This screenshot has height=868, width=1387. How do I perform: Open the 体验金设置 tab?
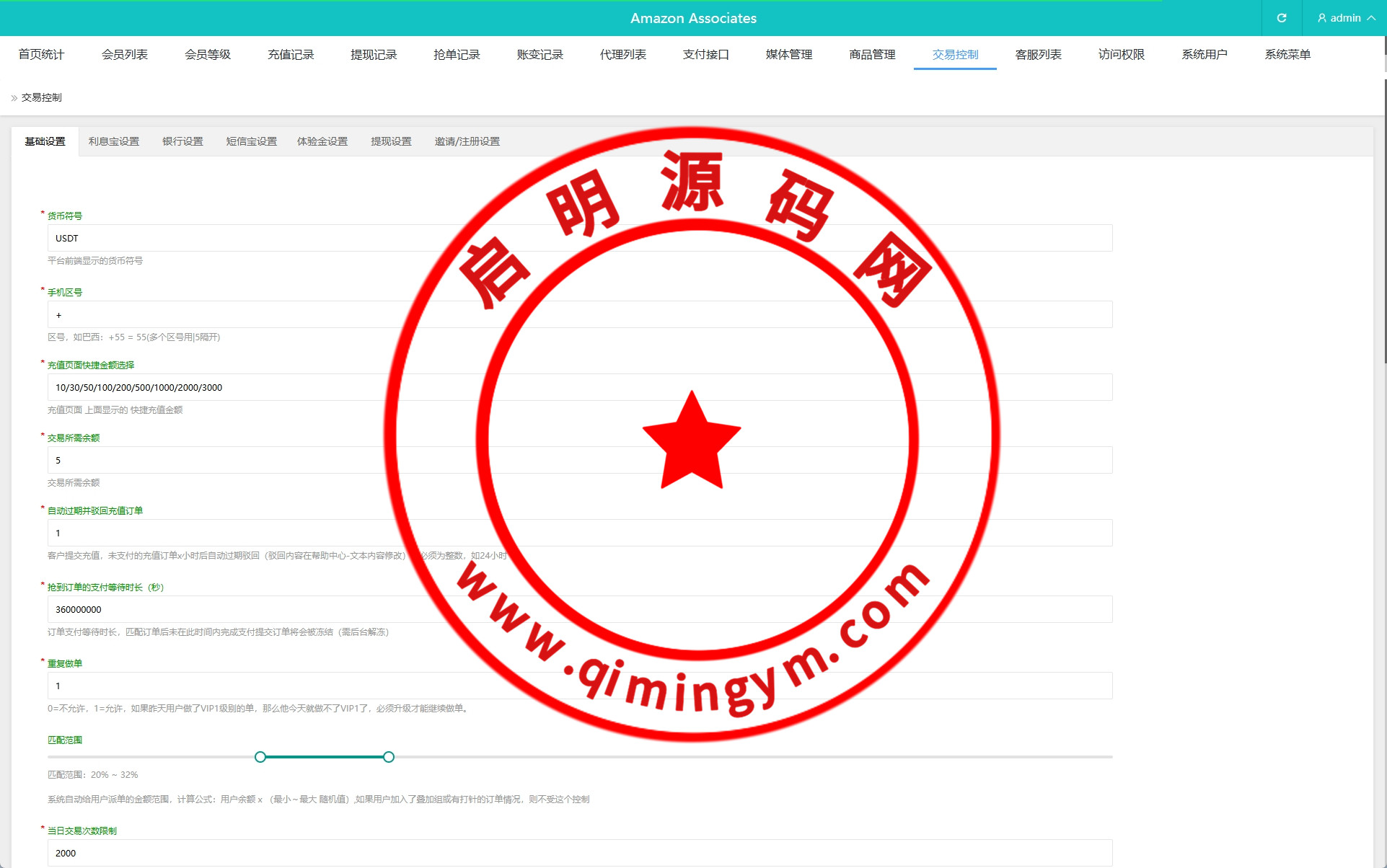(x=322, y=141)
